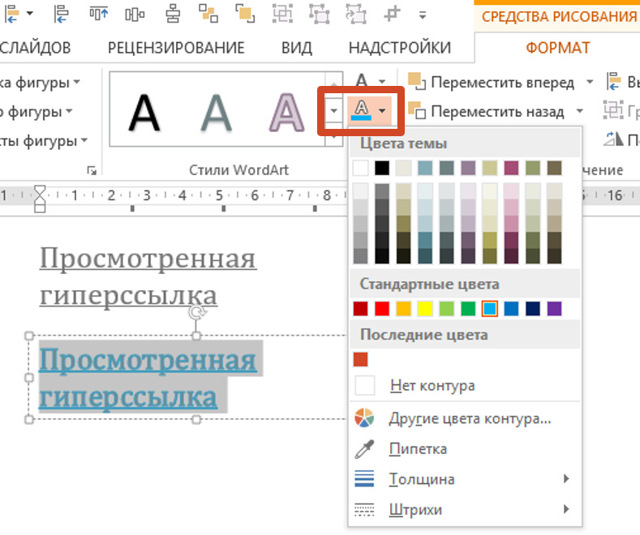Click the Align Top icon in quick toolbar
Viewport: 640px width, 535px height.
coord(99,14)
